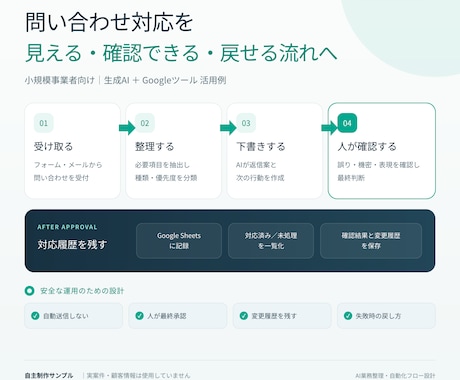Click the フォーム・メールから description line
This screenshot has width=460, height=380.
[x=68, y=165]
